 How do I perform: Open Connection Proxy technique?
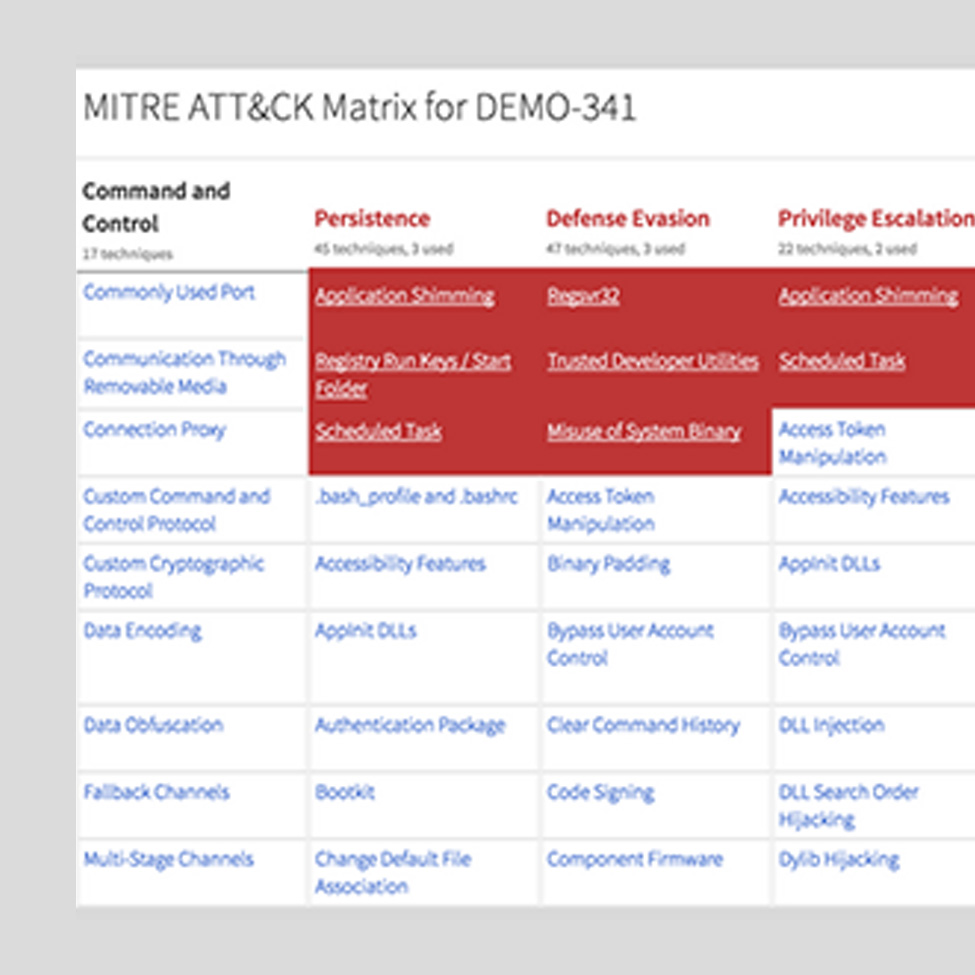pyautogui.click(x=154, y=430)
